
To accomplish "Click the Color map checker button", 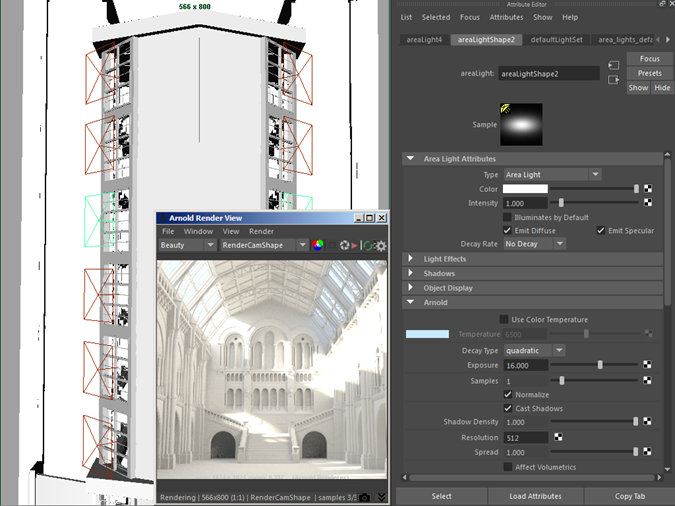I will (647, 189).
